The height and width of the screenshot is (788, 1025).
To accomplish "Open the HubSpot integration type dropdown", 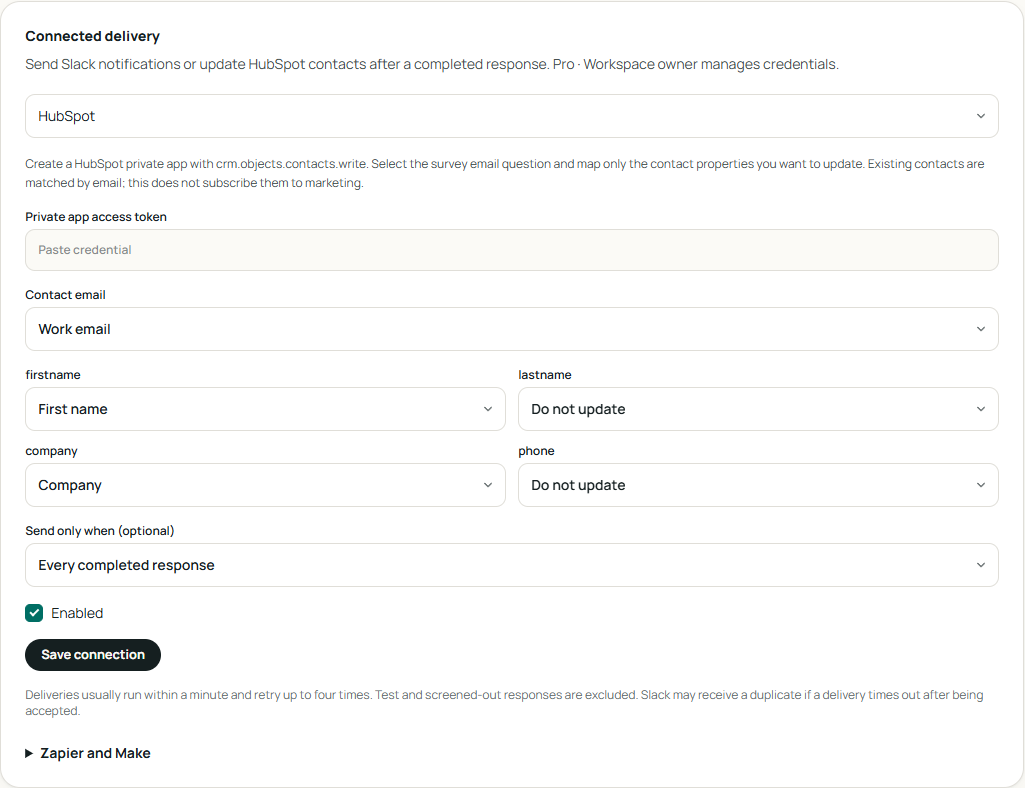I will (511, 116).
